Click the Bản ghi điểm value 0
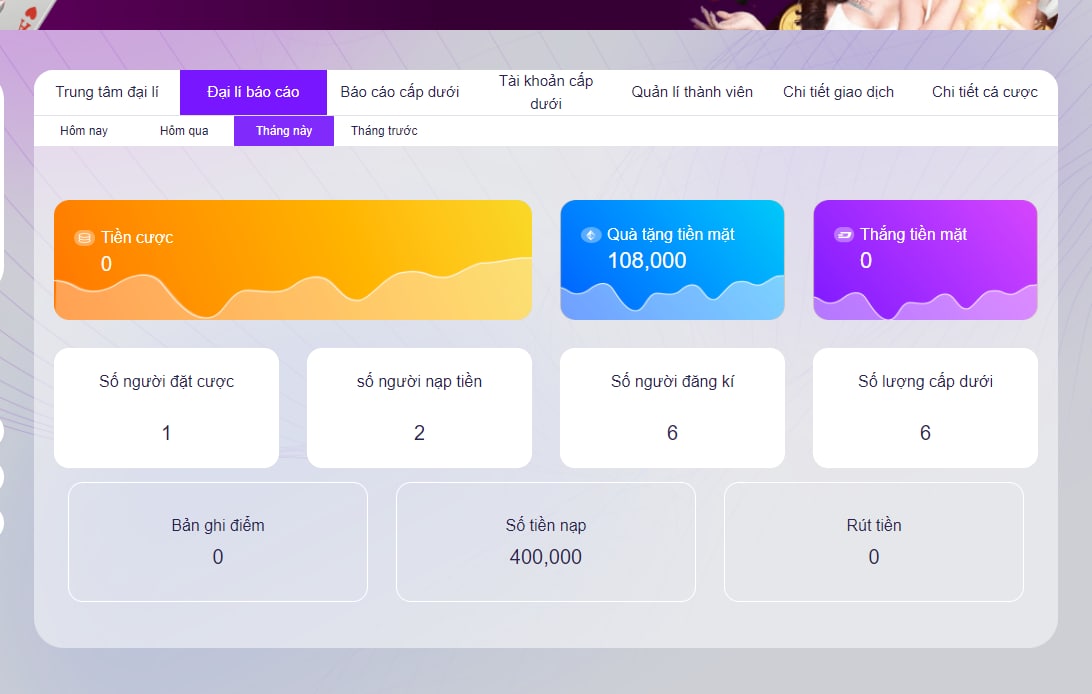Screen dimensions: 1092x694 tap(218, 557)
